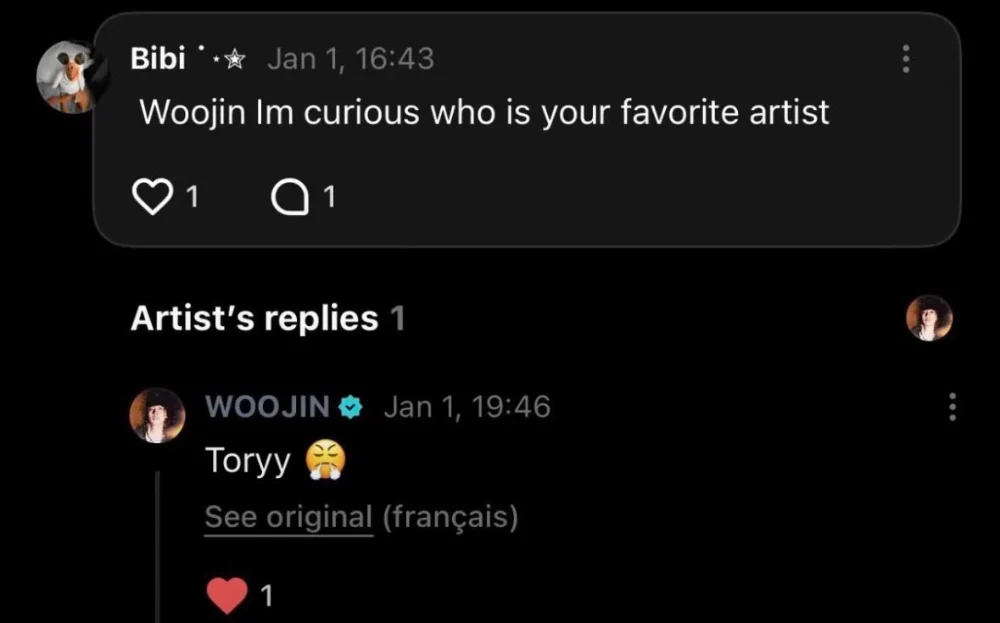The image size is (1000, 623).
Task: Open three-dot menu on Woojin's reply
Action: point(952,407)
